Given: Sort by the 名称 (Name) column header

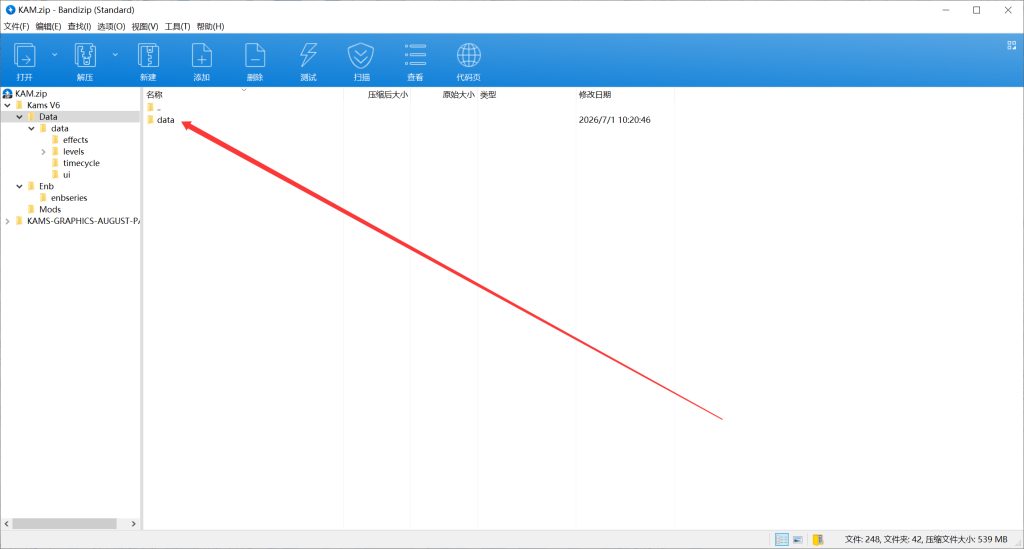Looking at the screenshot, I should pyautogui.click(x=154, y=95).
